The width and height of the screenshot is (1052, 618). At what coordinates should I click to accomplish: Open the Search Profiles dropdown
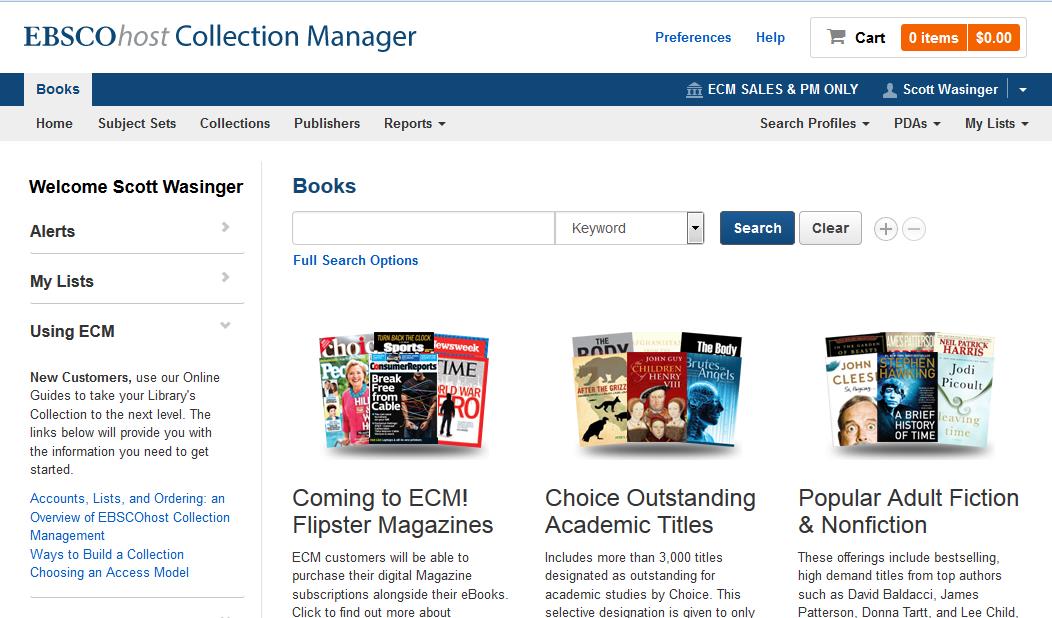[x=814, y=123]
